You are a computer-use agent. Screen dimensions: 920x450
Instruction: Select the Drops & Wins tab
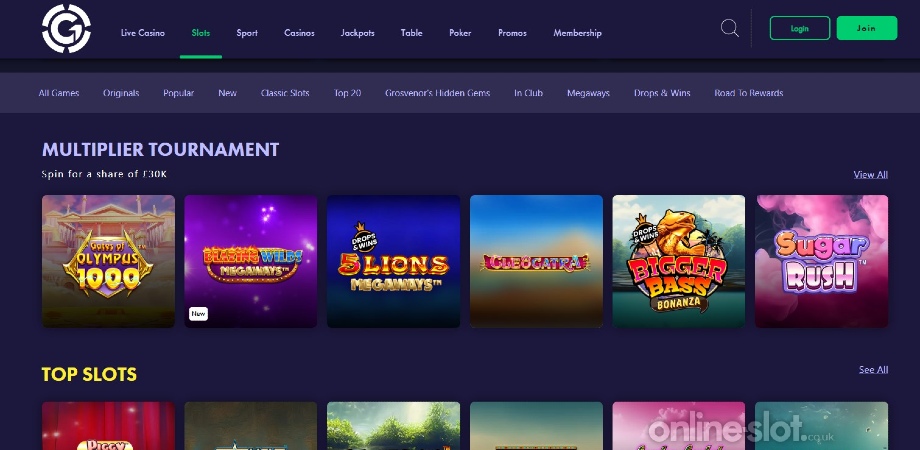click(662, 93)
